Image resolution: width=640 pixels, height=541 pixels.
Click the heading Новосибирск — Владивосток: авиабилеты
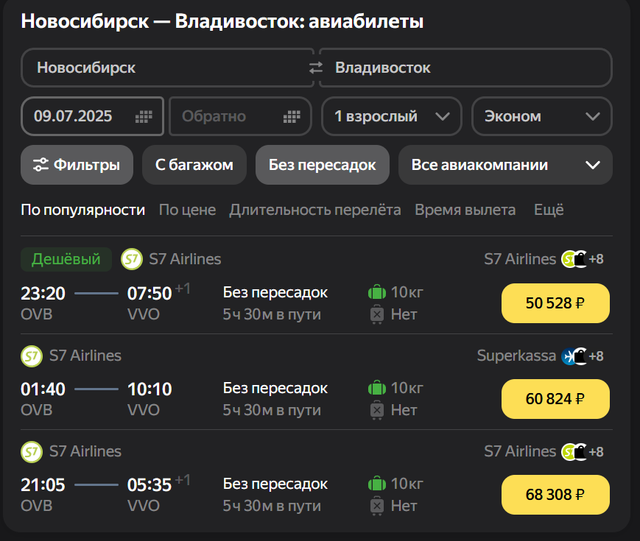[x=222, y=21]
